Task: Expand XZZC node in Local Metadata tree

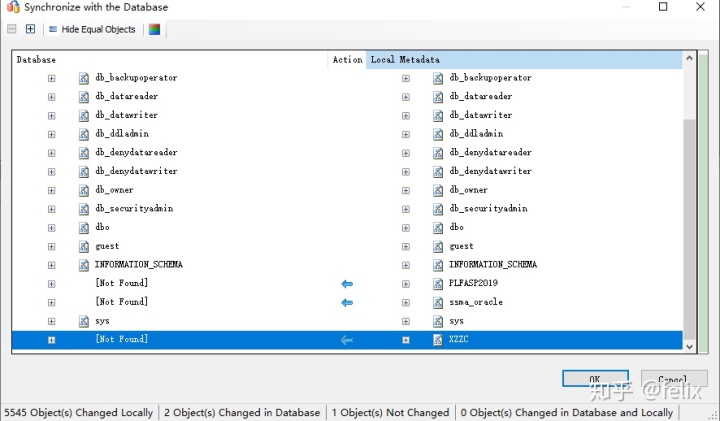Action: (406, 340)
